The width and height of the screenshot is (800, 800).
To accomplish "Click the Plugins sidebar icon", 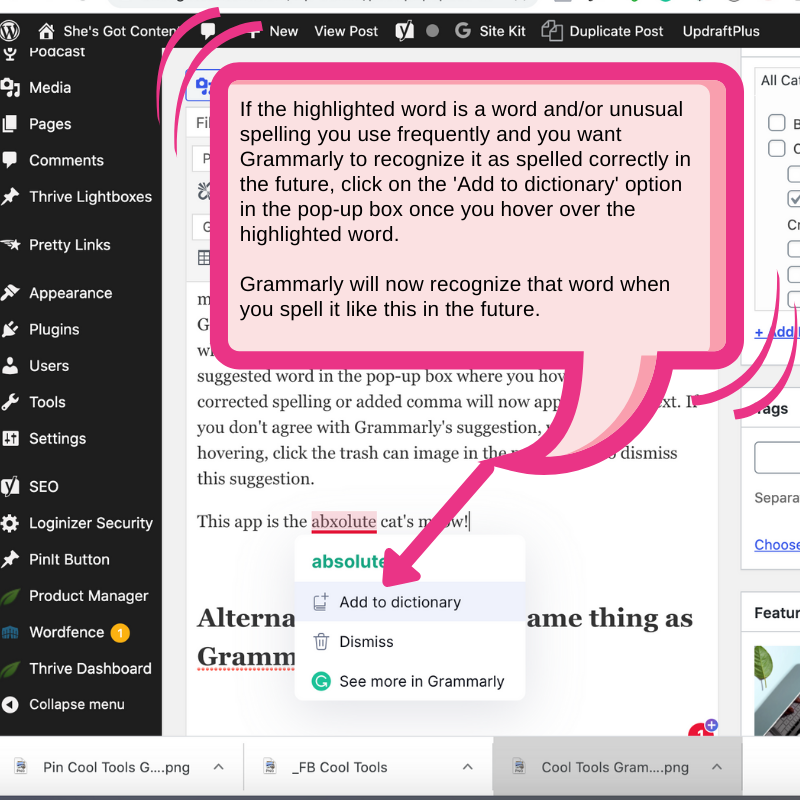I will point(11,329).
